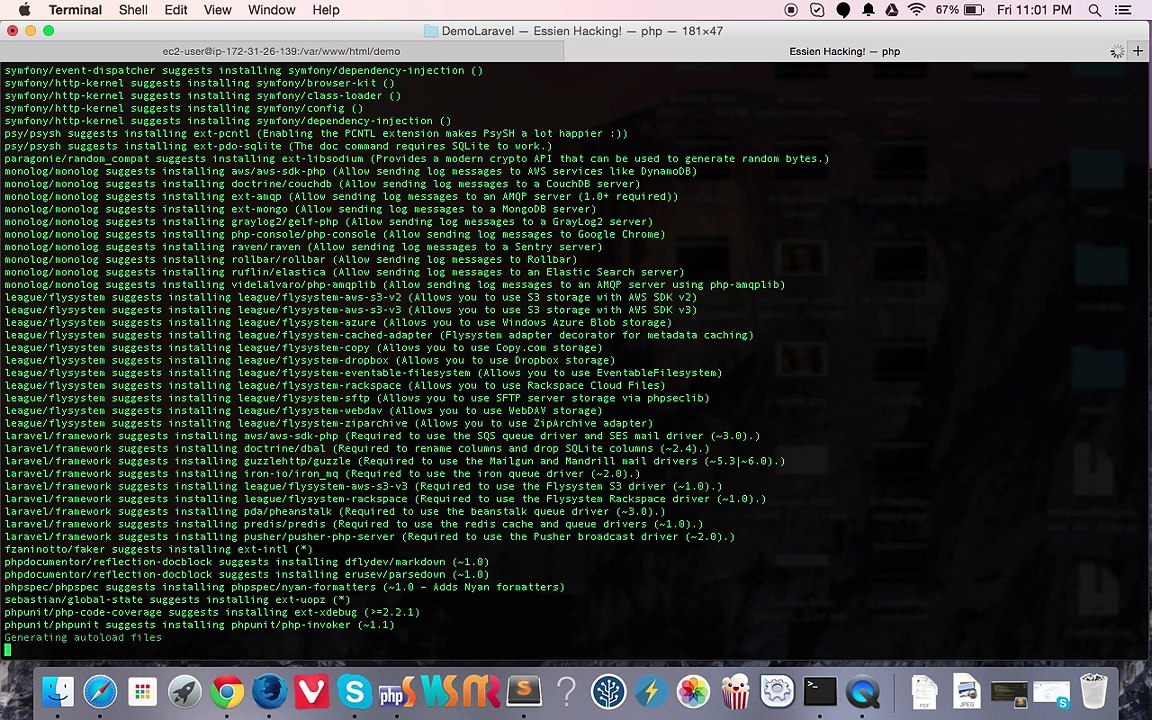Open the battery 67% status menu

point(960,10)
